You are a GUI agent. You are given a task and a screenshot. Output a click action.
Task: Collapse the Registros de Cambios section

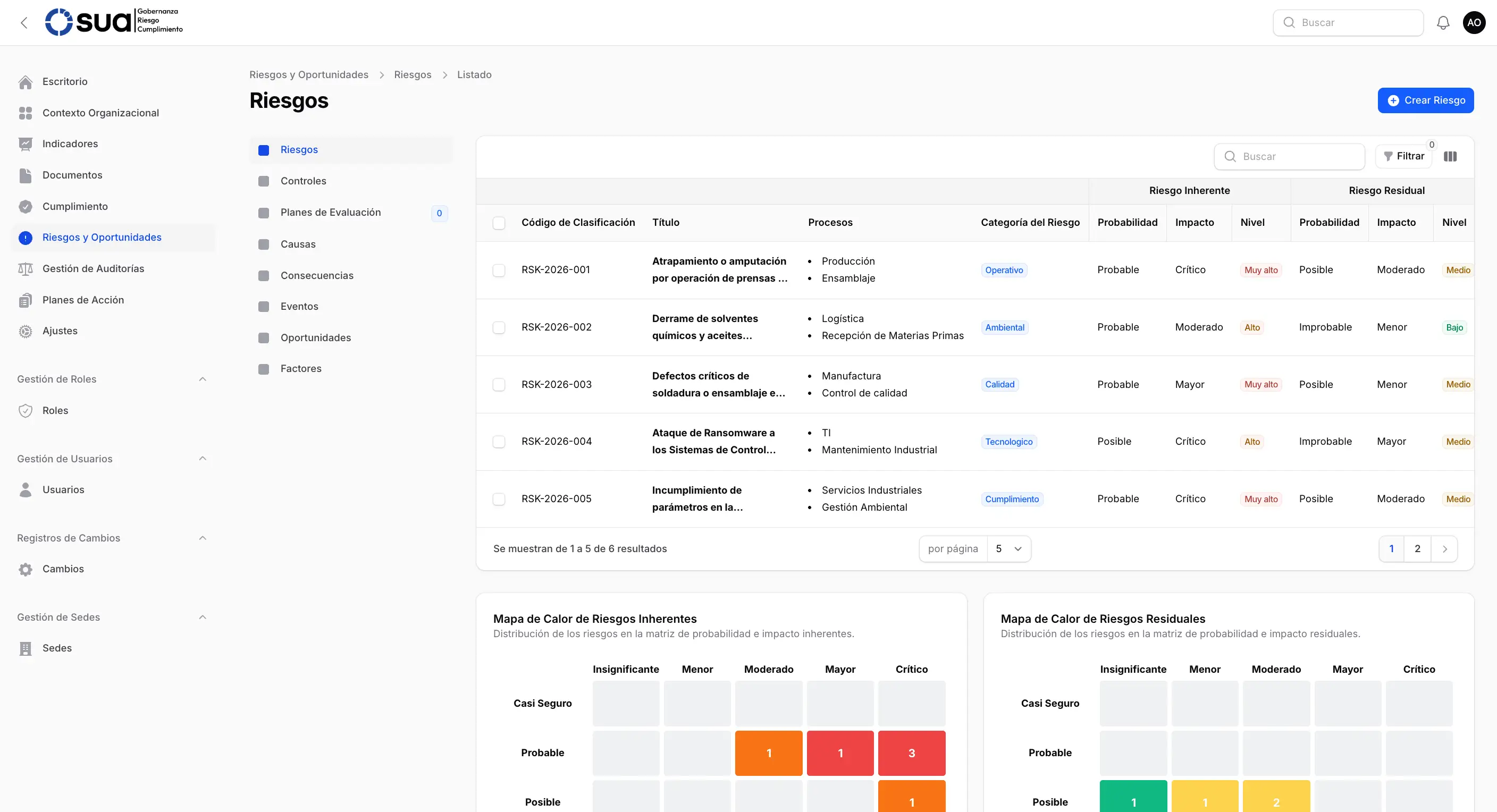coord(202,538)
